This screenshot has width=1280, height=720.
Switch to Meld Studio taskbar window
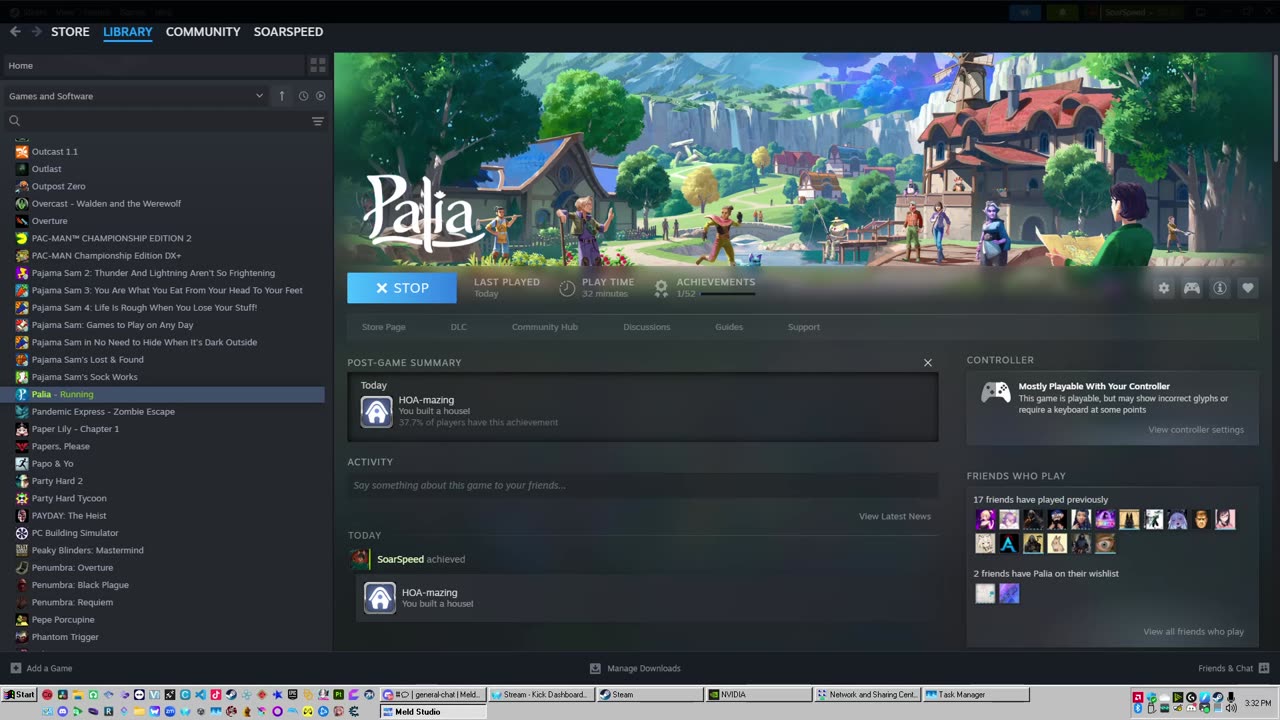point(433,712)
